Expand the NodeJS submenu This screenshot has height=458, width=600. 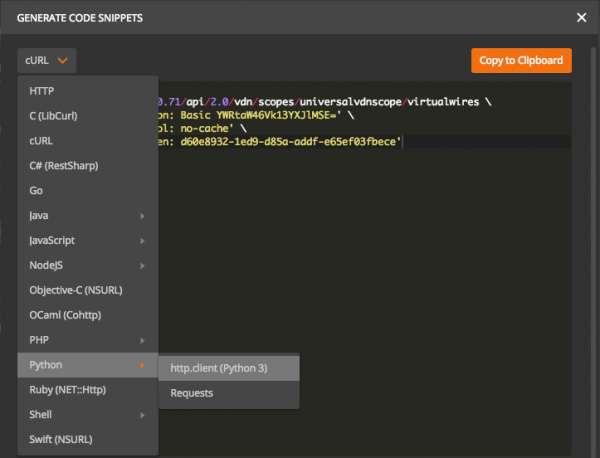tap(142, 266)
